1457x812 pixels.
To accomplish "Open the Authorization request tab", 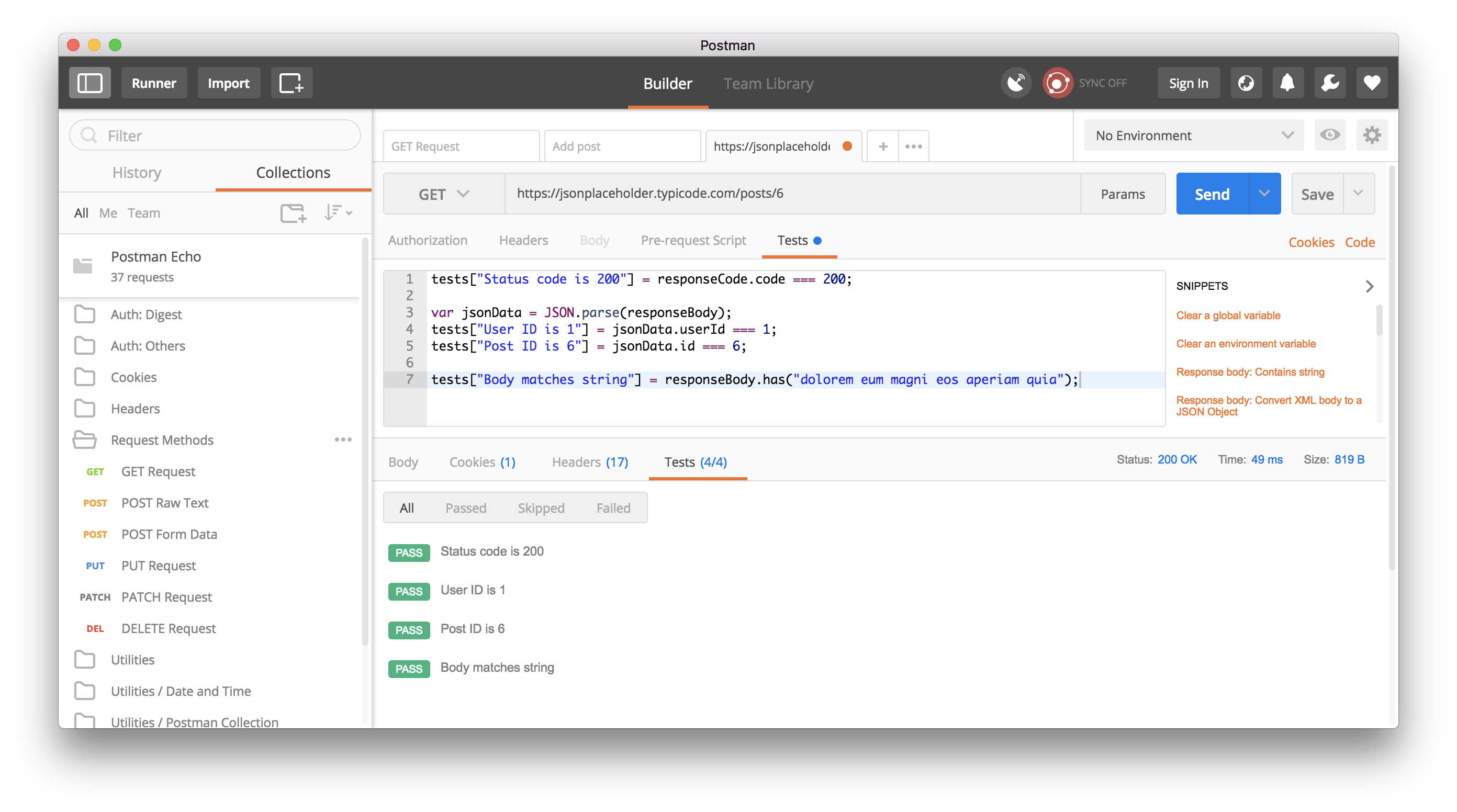I will (x=428, y=240).
